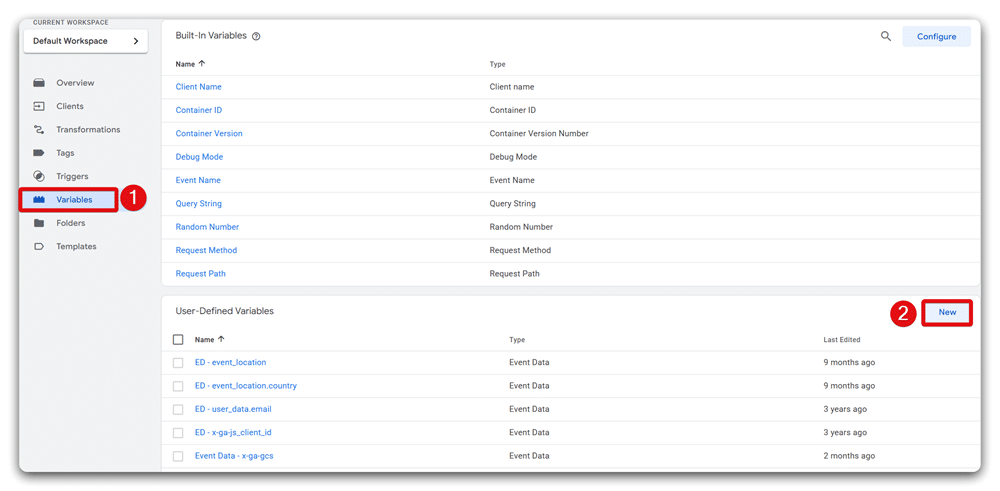Viewport: 1000px width, 491px height.
Task: Open the Random Number variable
Action: tap(207, 227)
